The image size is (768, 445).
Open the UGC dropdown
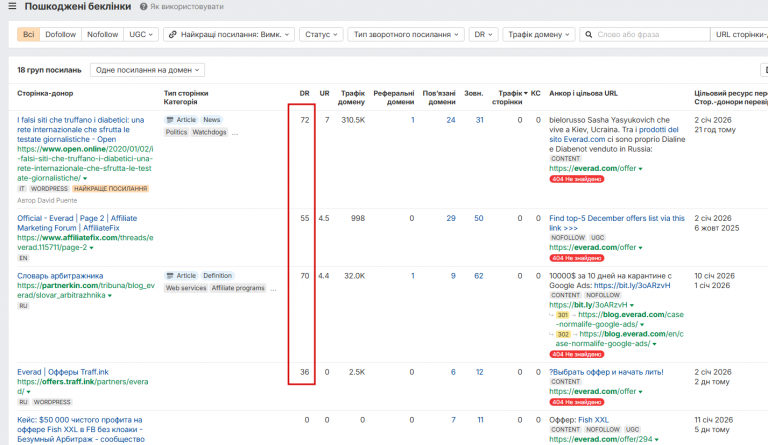click(x=140, y=34)
